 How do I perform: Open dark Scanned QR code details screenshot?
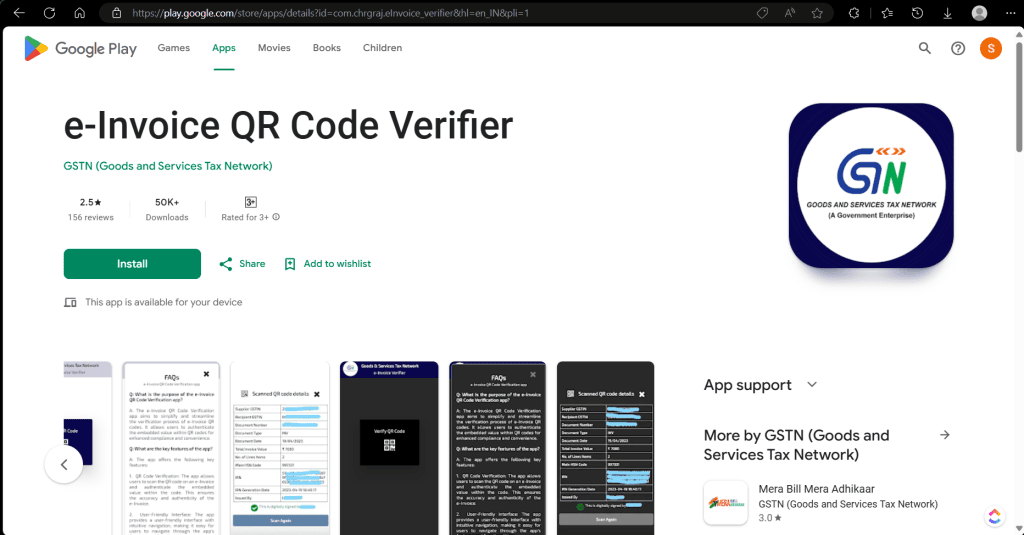tap(605, 448)
